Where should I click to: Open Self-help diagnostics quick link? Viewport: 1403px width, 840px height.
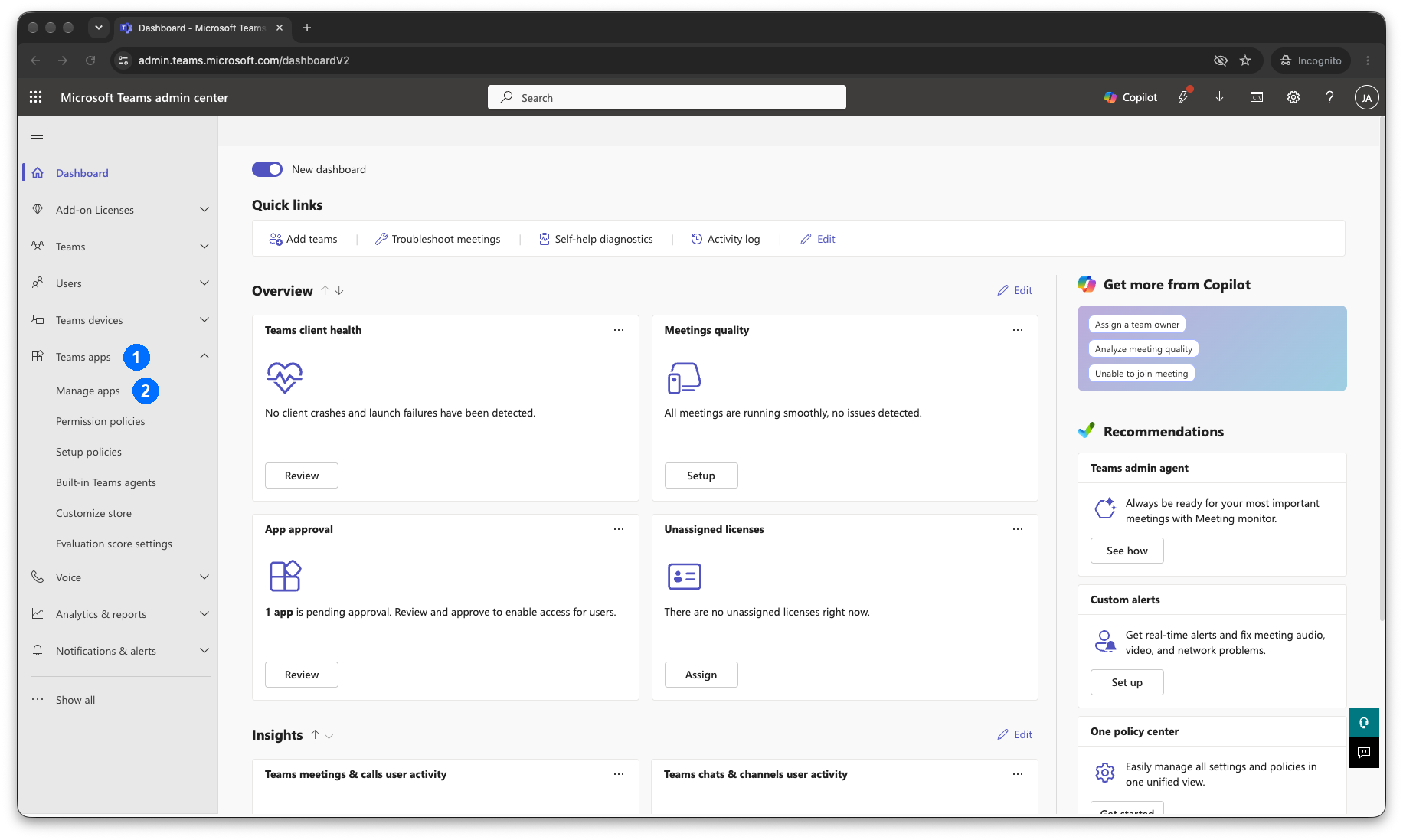point(596,239)
